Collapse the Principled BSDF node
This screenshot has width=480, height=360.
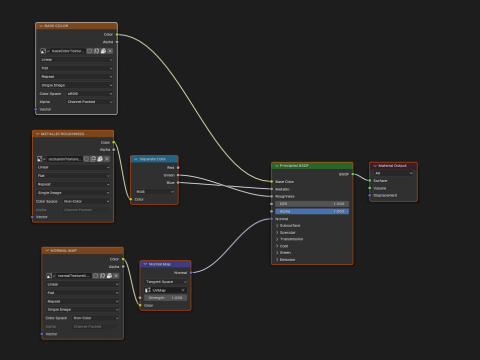[276, 166]
